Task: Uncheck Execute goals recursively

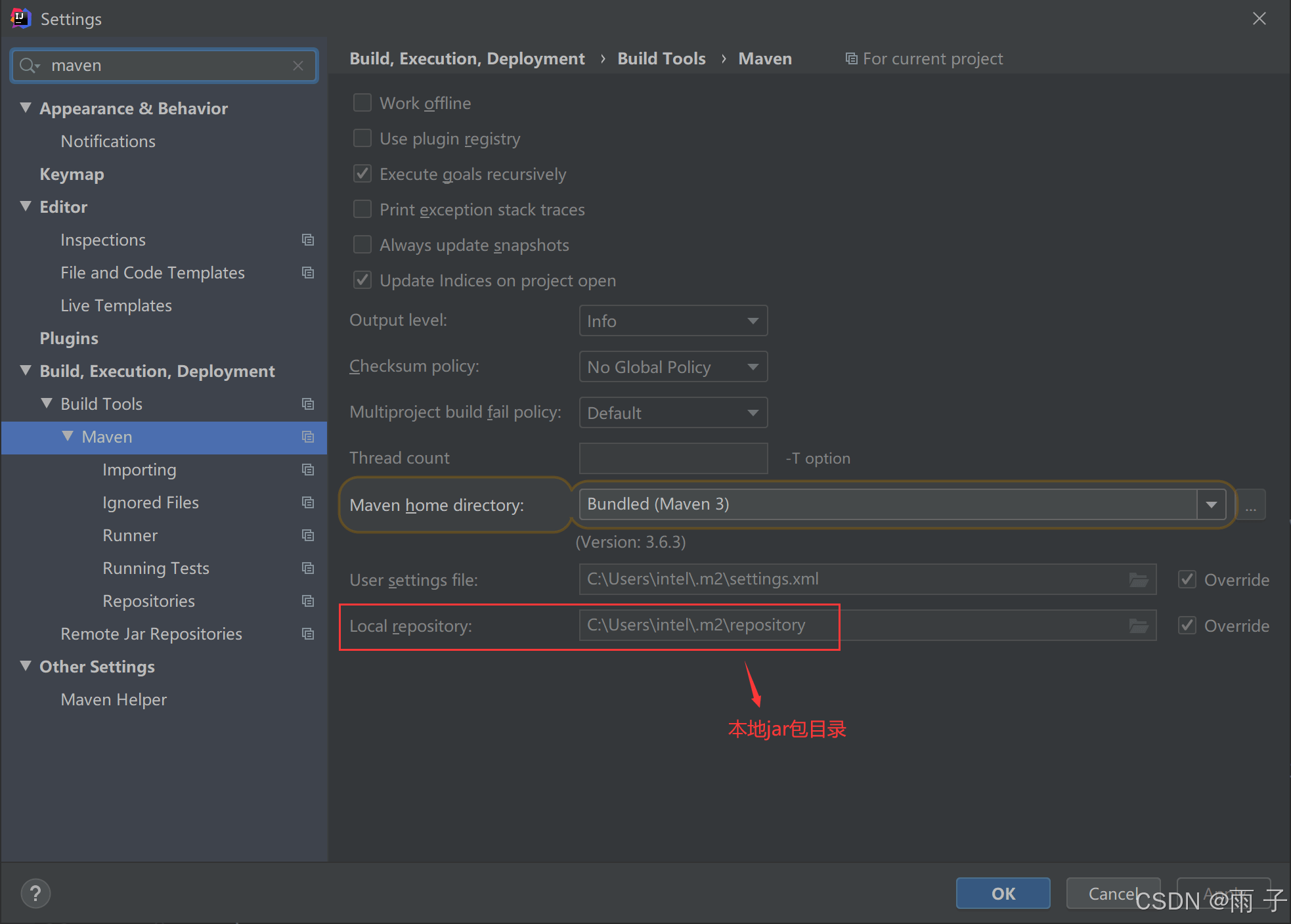Action: point(362,174)
